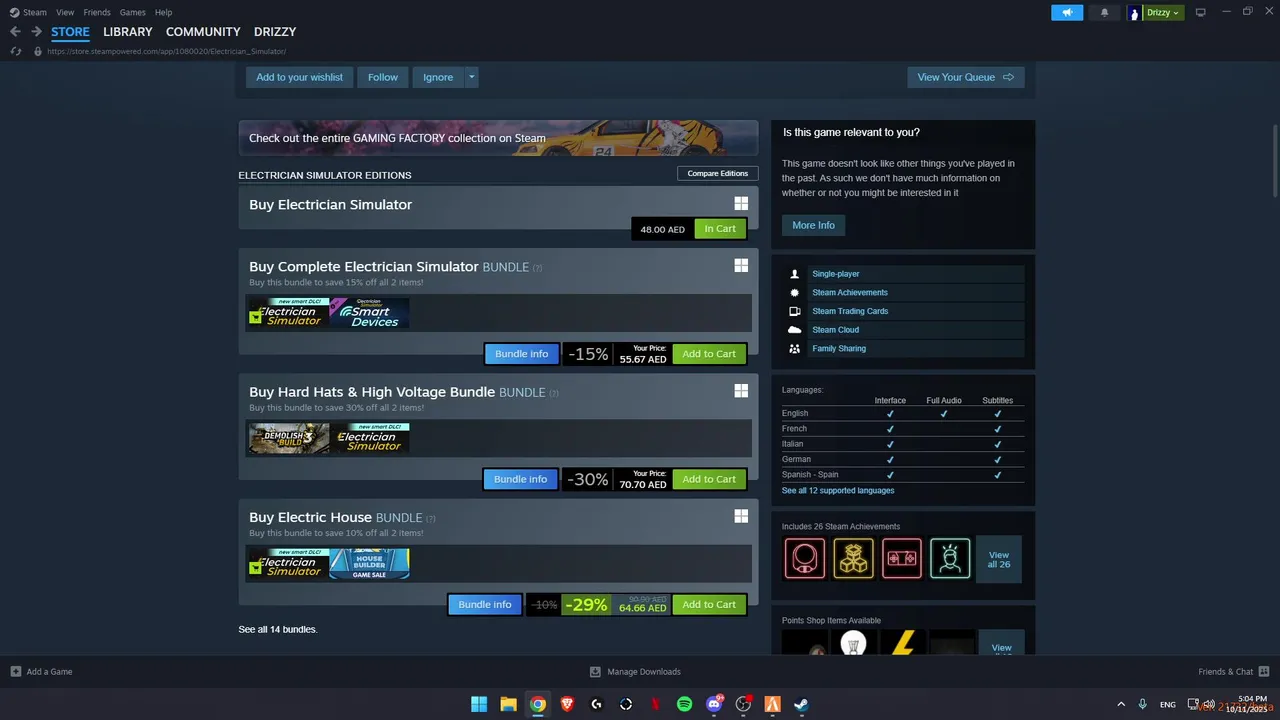Screen dimensions: 1280x720
Task: Open the Friends menu
Action: tap(97, 12)
